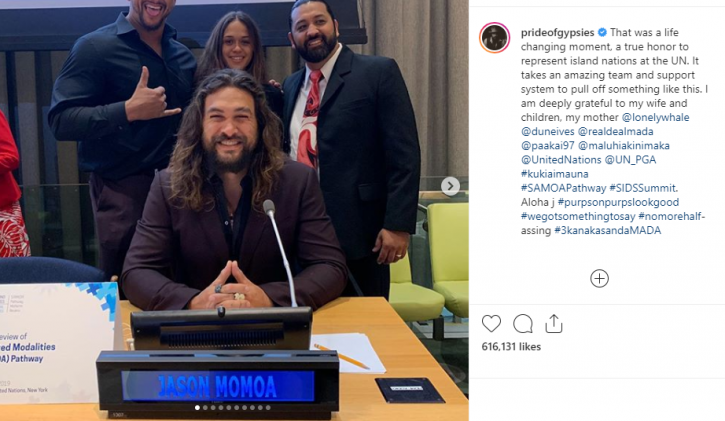Open the prideofgypsies profile picture
Screen dimensions: 725x421
tap(494, 37)
